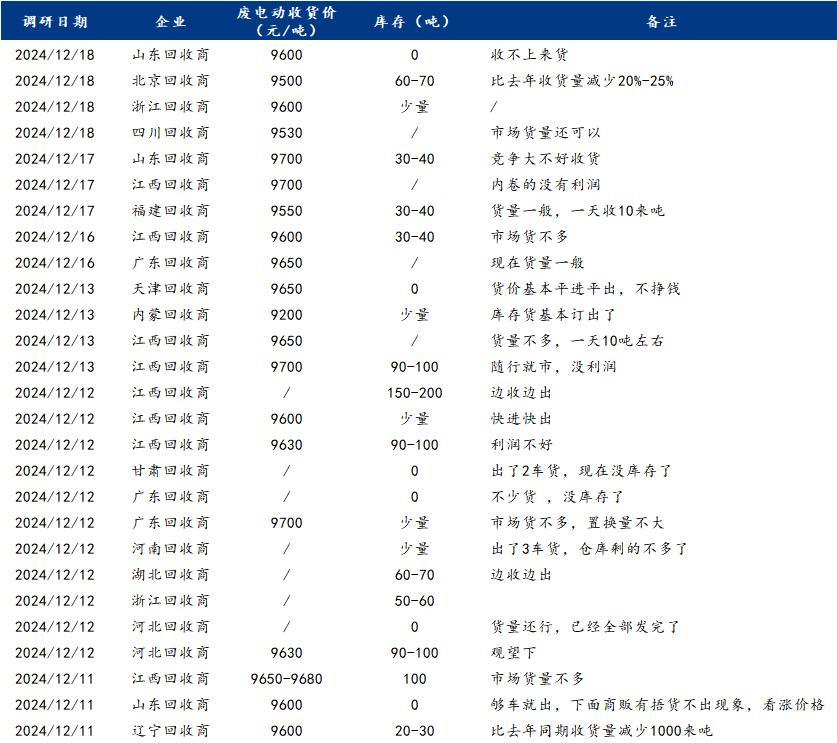Viewport: 837px width, 743px height.
Task: Click the inventory 60-70 in 湖北回收商 row
Action: click(x=414, y=575)
